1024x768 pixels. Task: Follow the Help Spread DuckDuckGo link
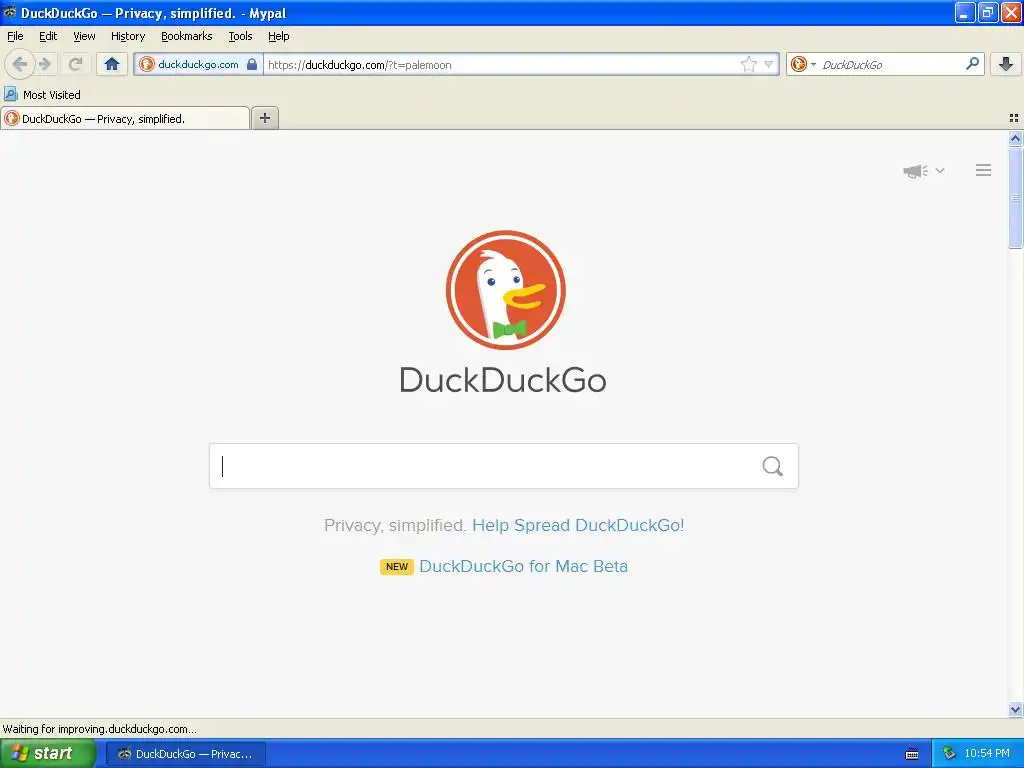point(578,525)
